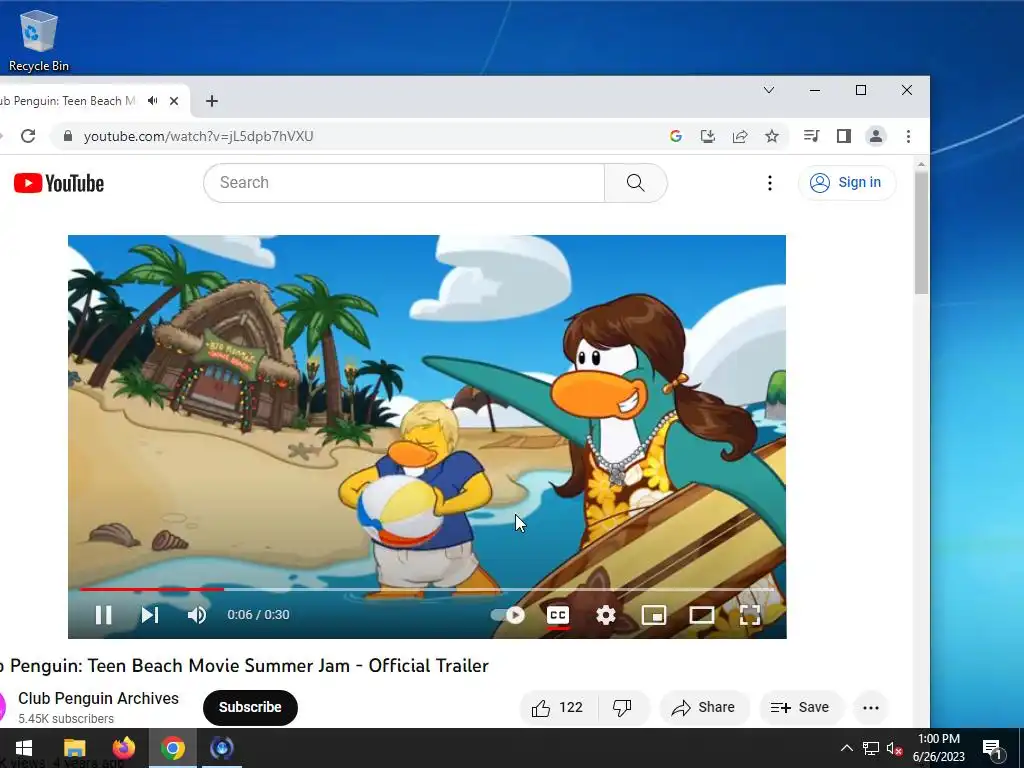The image size is (1024, 768).
Task: Click Chrome icon on taskbar
Action: pyautogui.click(x=172, y=748)
